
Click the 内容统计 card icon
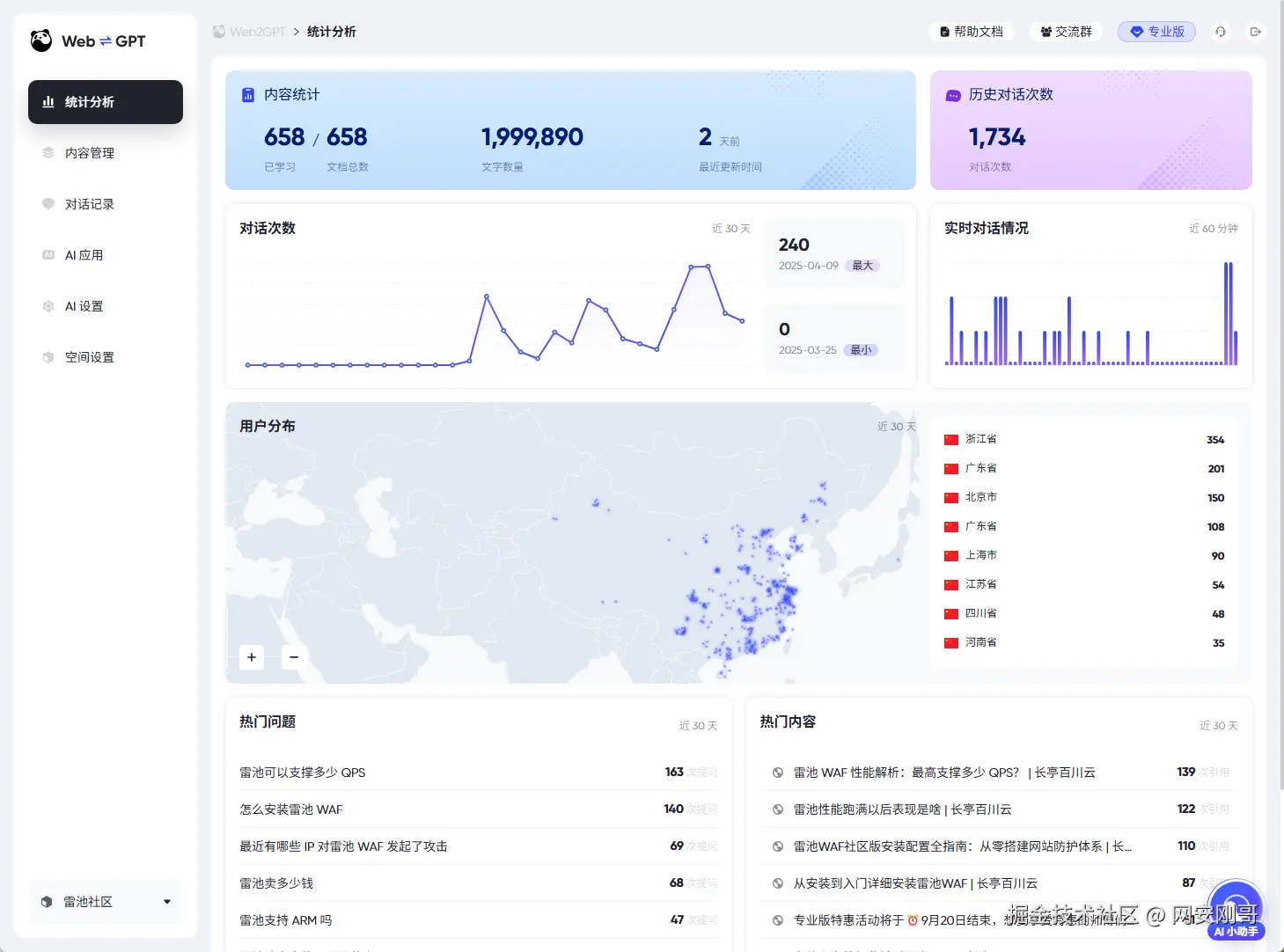[248, 95]
